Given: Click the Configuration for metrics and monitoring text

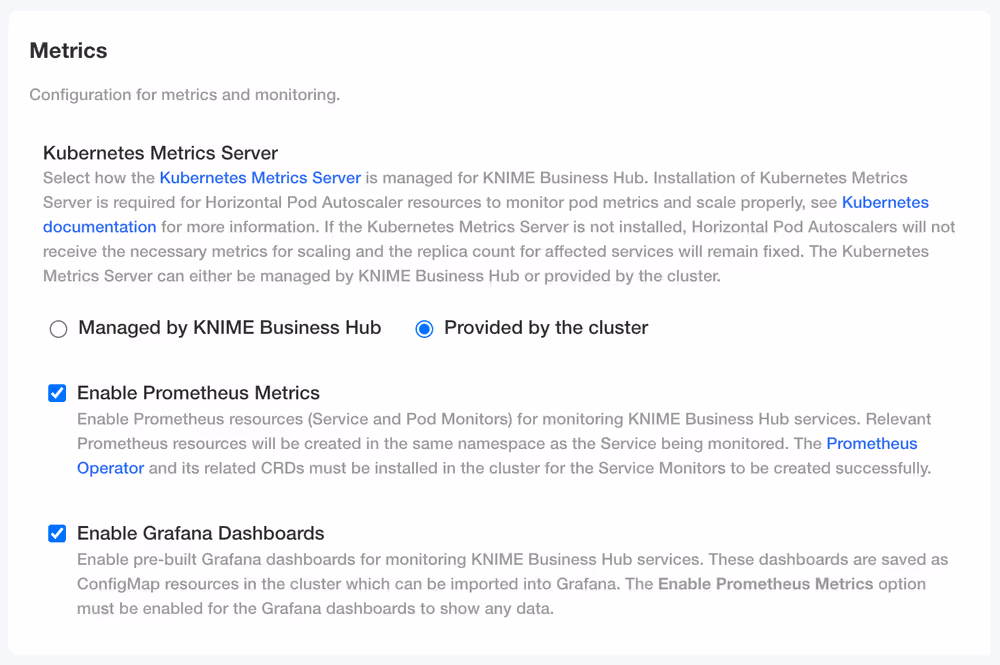Looking at the screenshot, I should coord(184,95).
